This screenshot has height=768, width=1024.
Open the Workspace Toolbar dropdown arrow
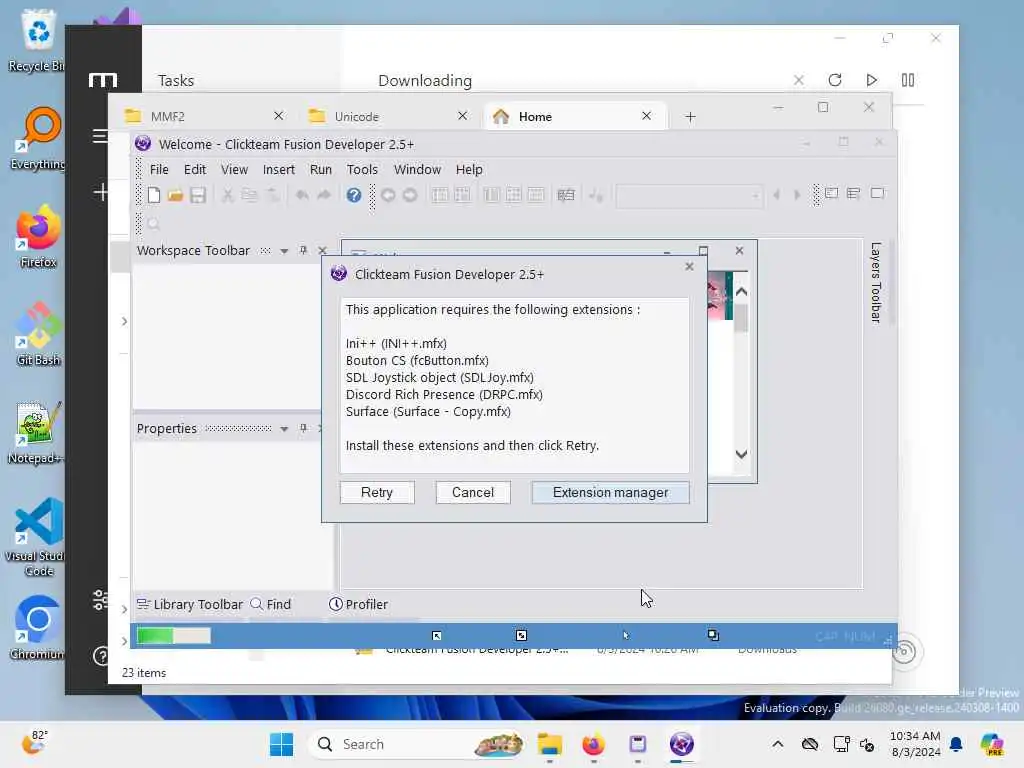tap(284, 251)
